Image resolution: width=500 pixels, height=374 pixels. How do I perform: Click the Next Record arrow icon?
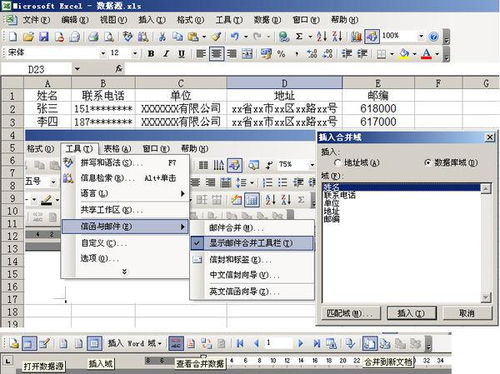[300, 343]
